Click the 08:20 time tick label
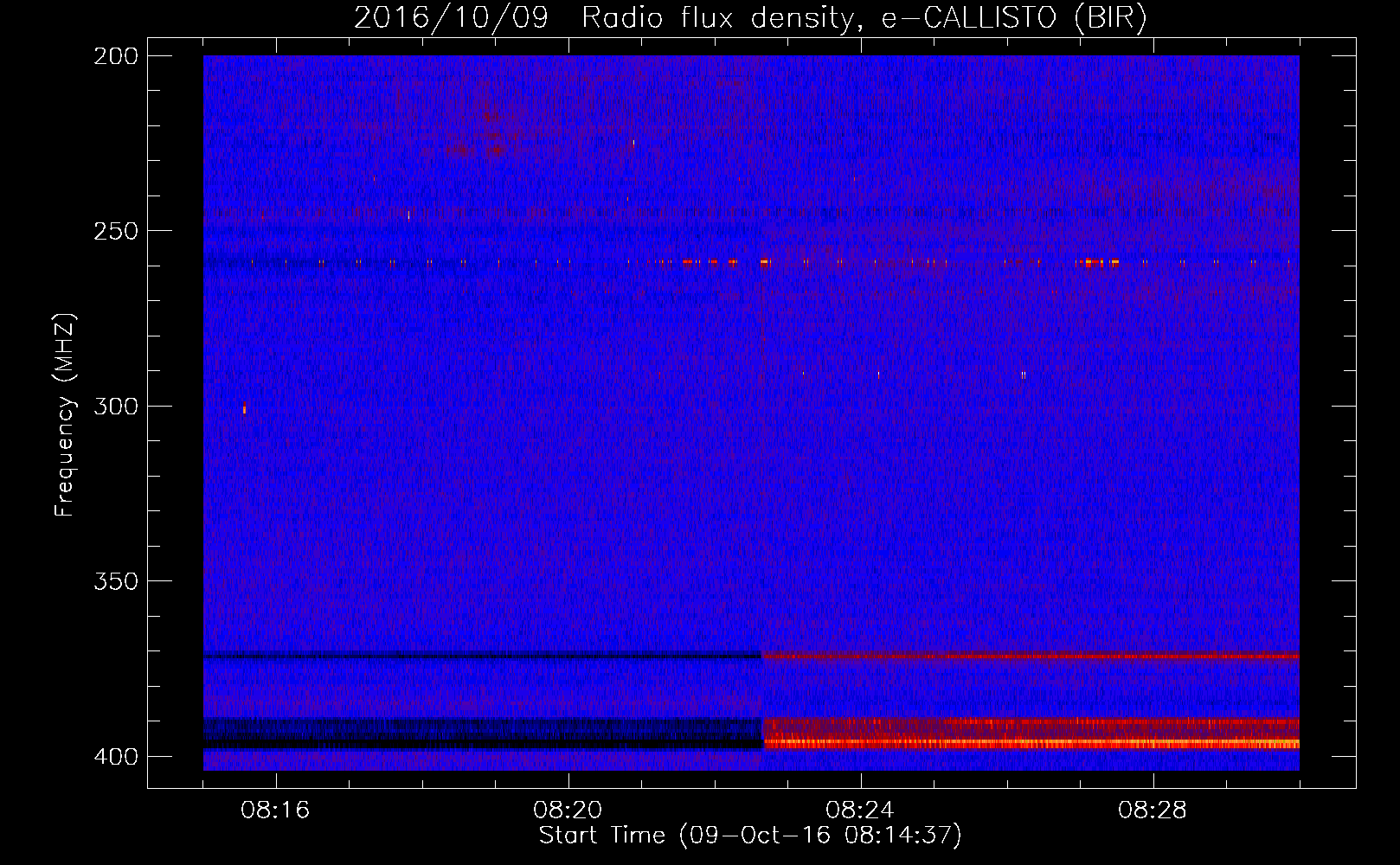 tap(568, 811)
